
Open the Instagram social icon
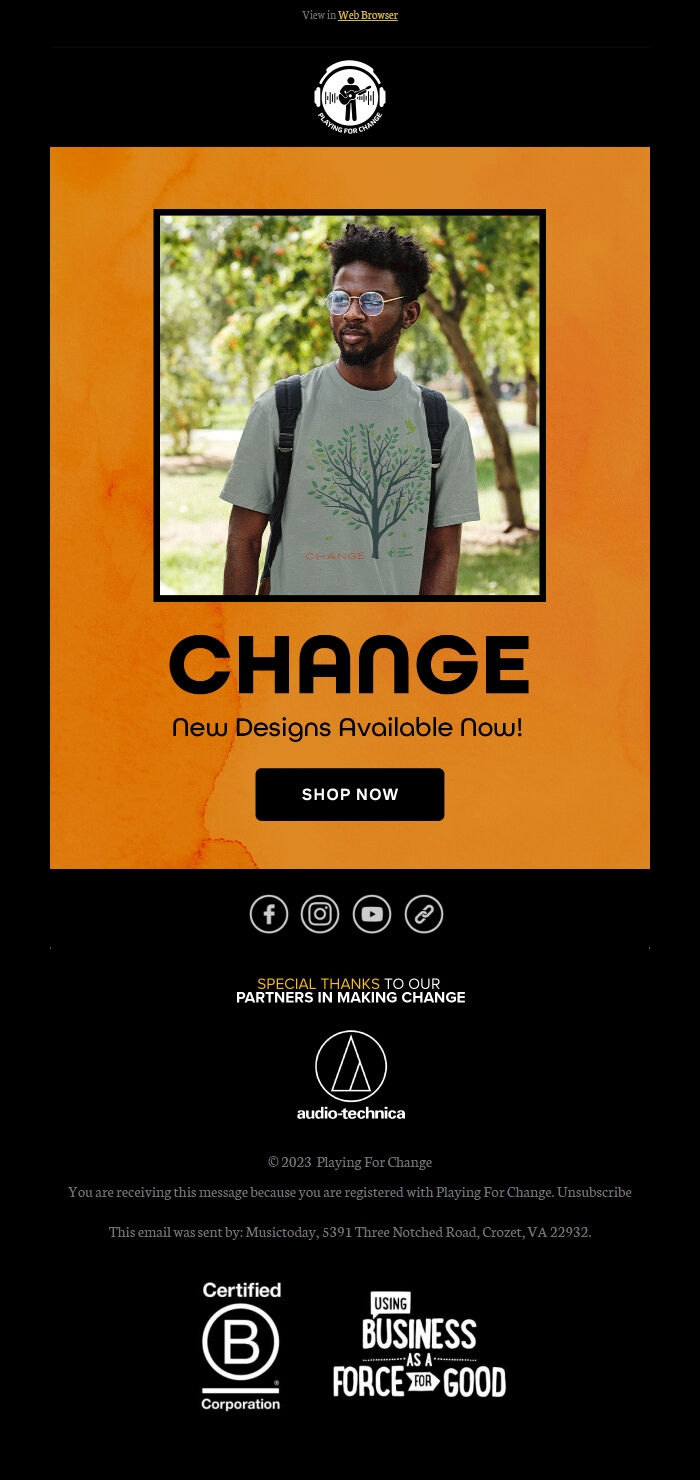[x=320, y=914]
